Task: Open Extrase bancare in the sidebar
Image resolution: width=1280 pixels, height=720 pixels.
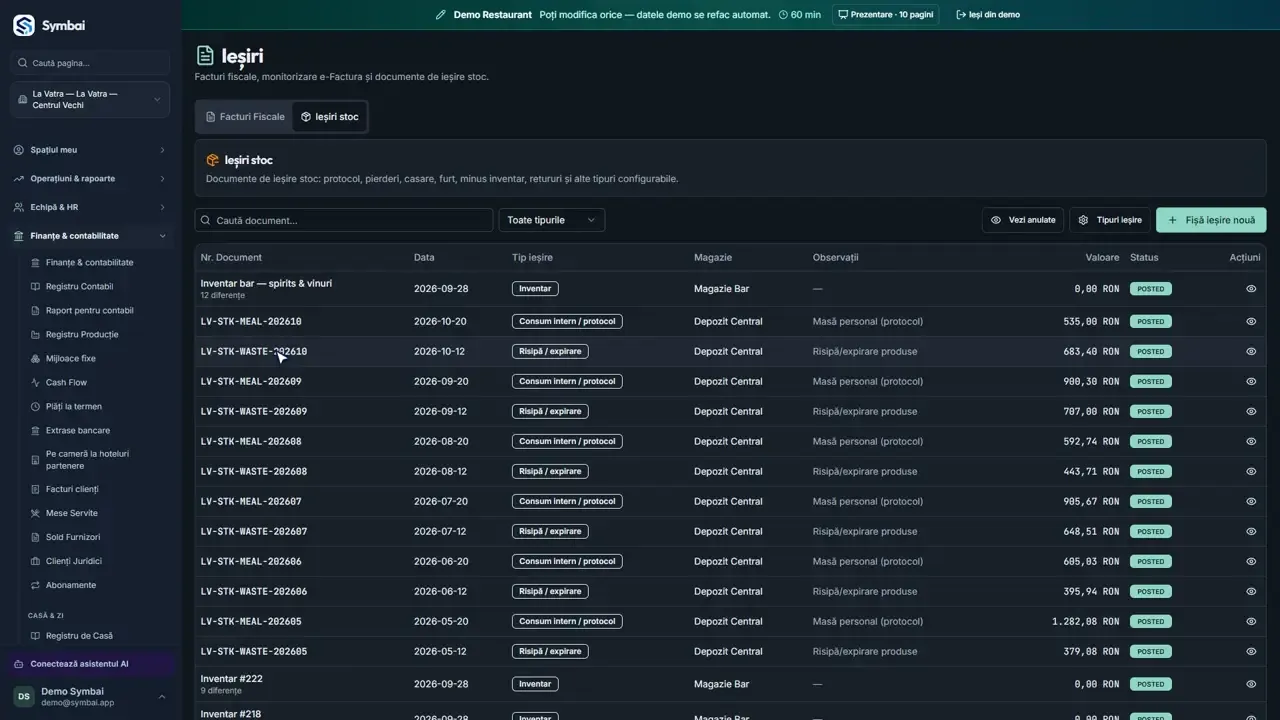Action: click(x=77, y=430)
